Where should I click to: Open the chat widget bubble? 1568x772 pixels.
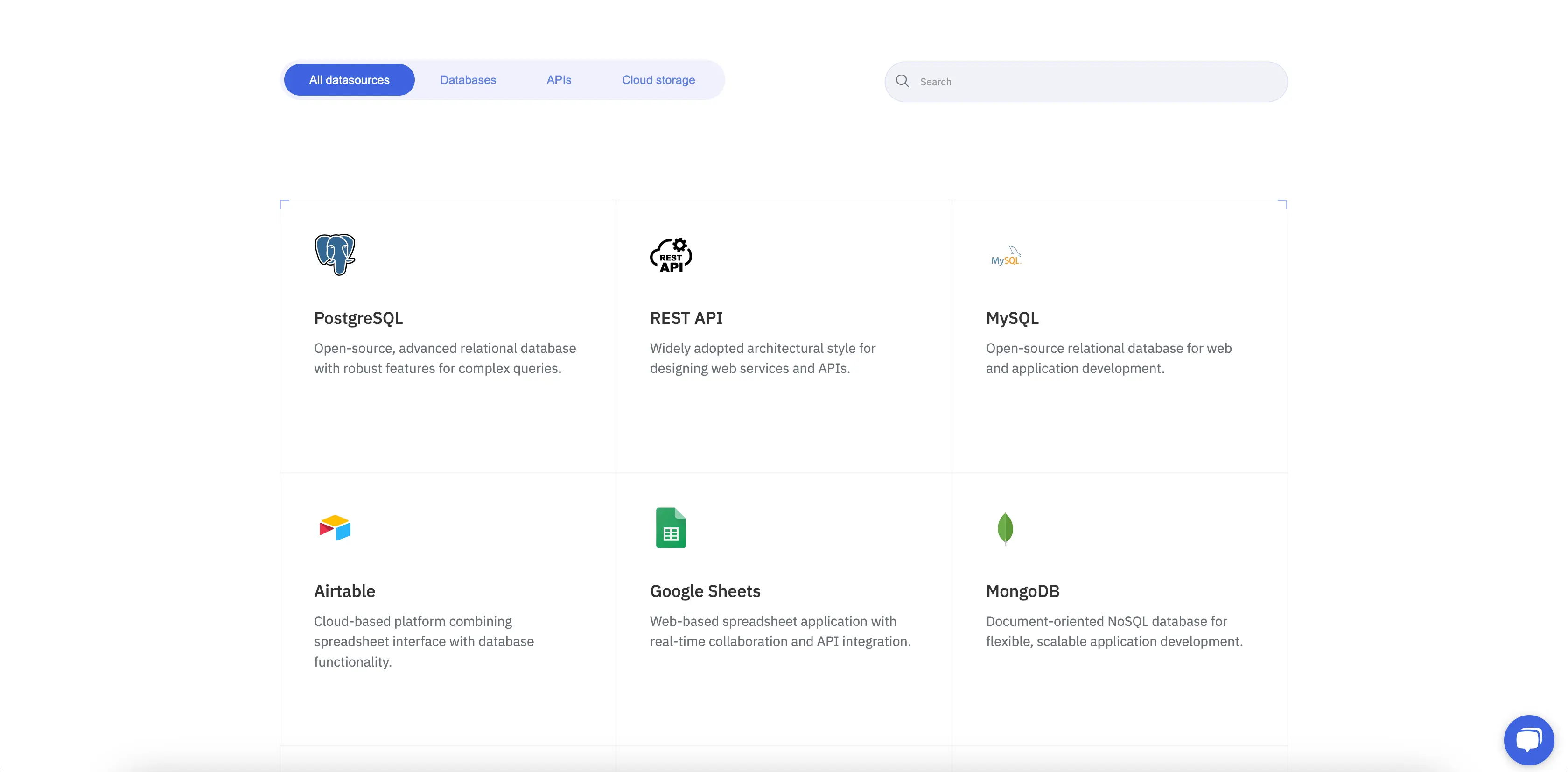(1528, 740)
